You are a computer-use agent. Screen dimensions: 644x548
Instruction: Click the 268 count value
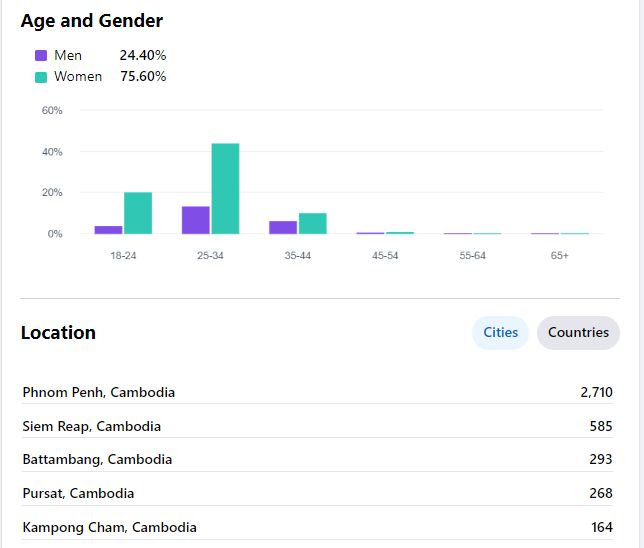click(601, 493)
